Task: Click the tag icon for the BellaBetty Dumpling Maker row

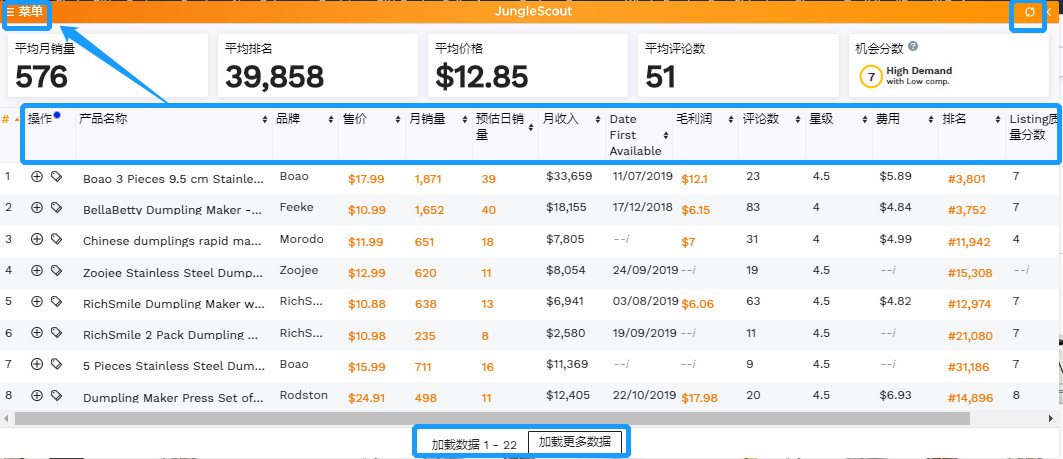Action: pyautogui.click(x=56, y=208)
